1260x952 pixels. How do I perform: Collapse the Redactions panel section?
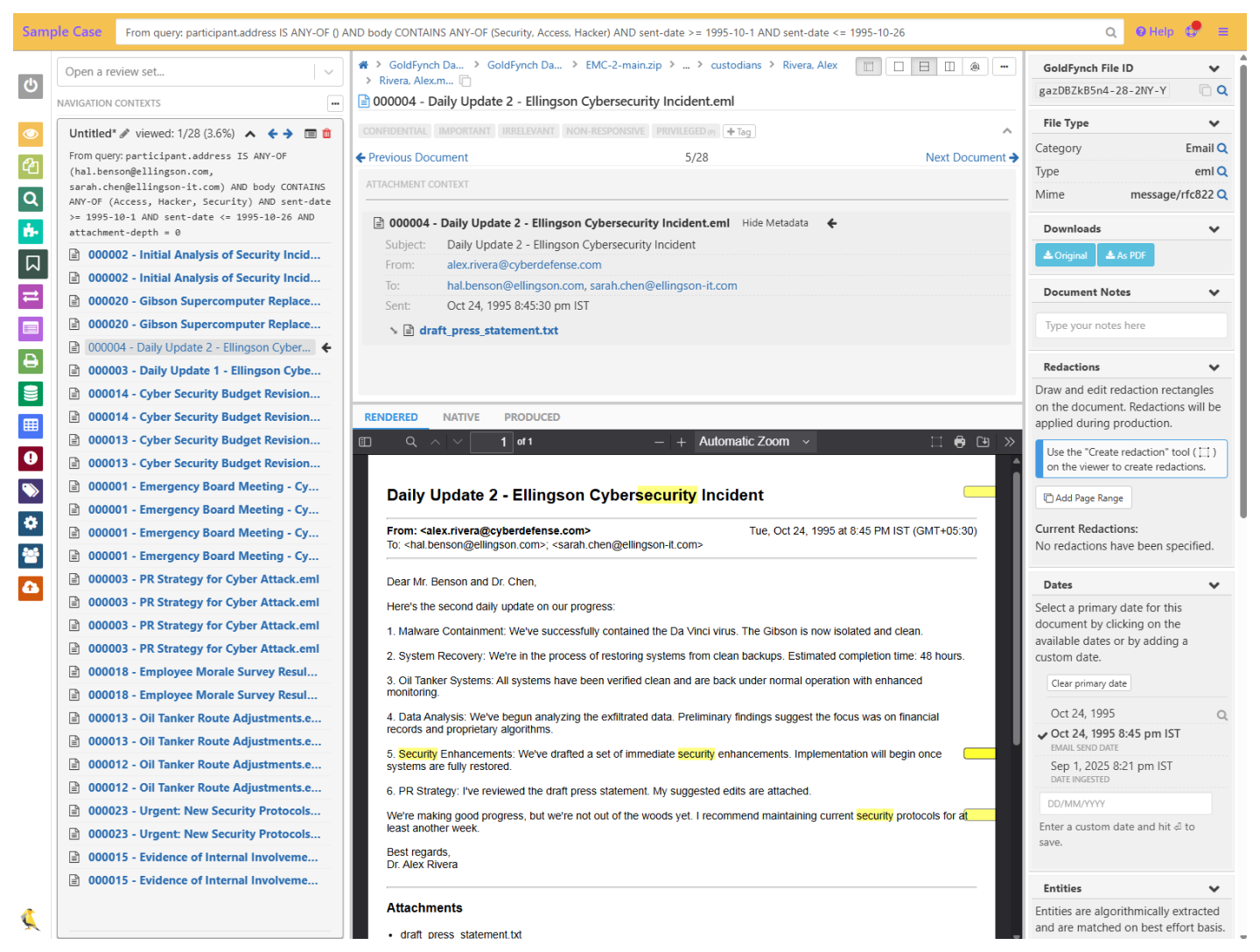click(1214, 367)
